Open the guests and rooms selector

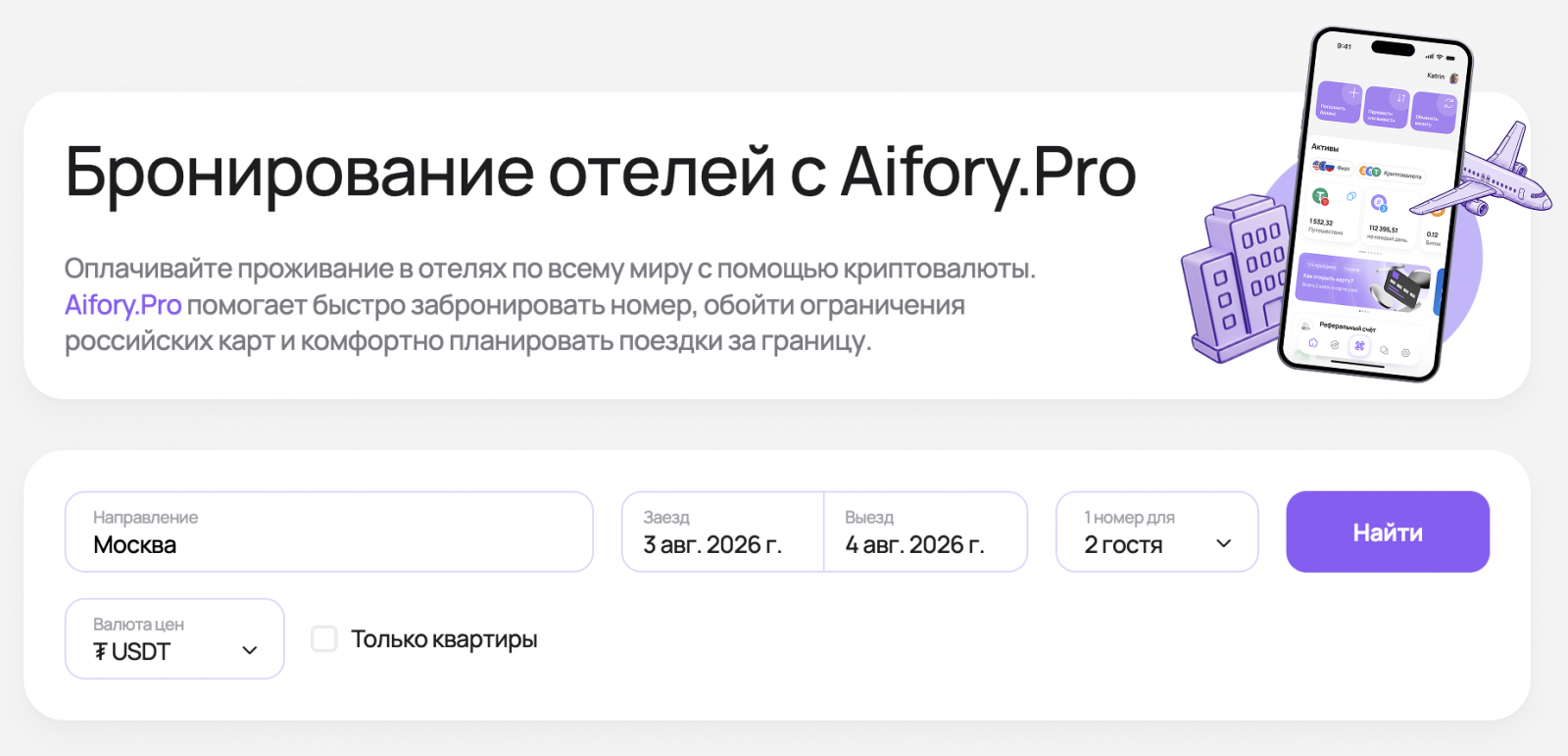[1157, 531]
